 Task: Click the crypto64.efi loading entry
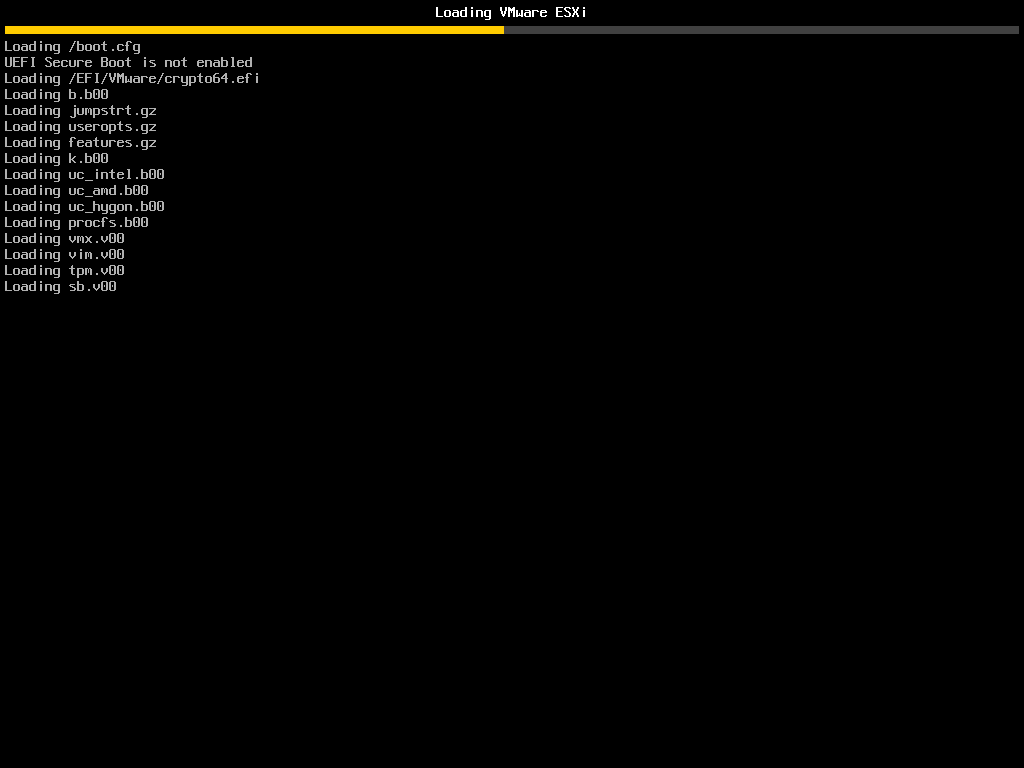point(131,78)
